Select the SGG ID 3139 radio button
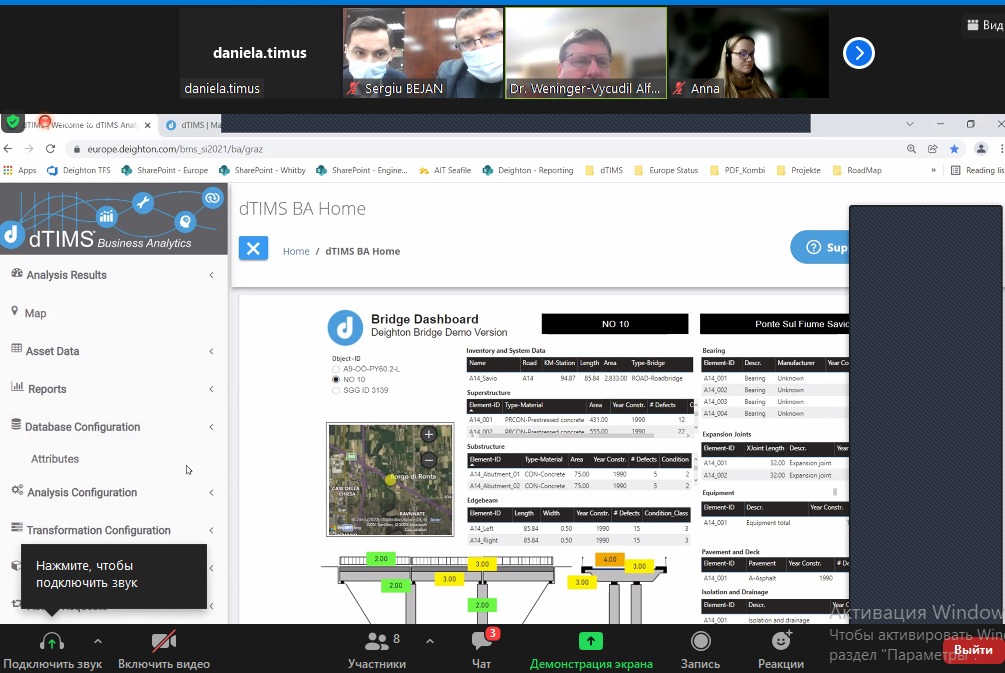The height and width of the screenshot is (673, 1005). click(336, 391)
